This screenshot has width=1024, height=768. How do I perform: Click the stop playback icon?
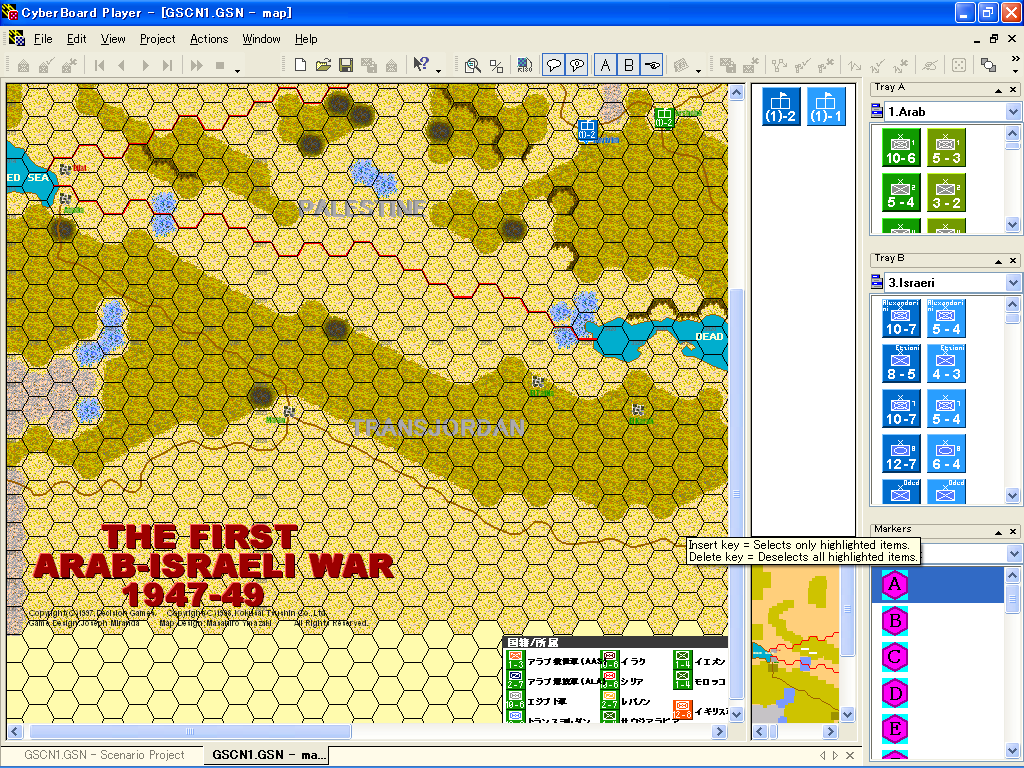click(220, 65)
